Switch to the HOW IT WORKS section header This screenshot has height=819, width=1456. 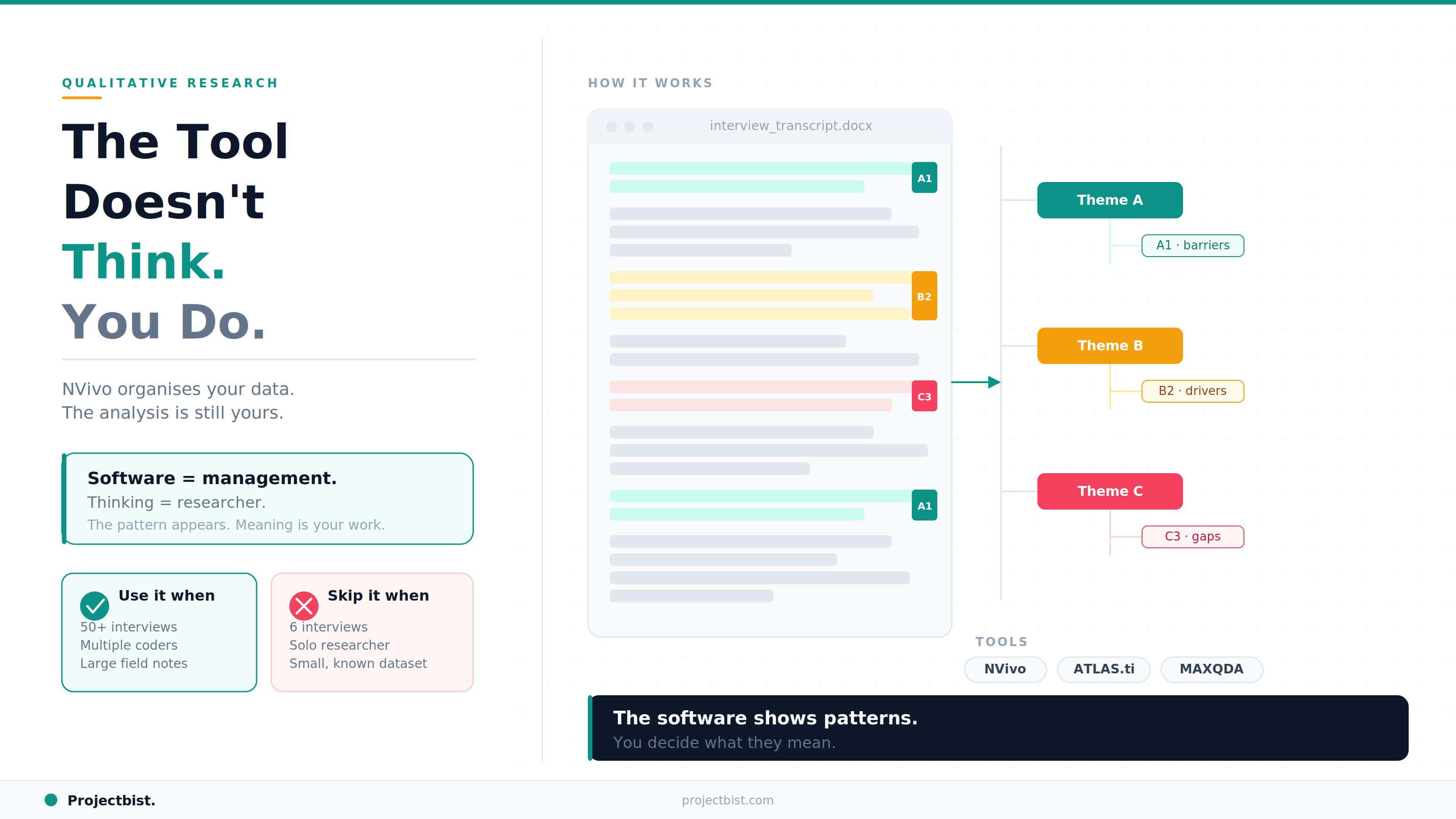click(650, 82)
